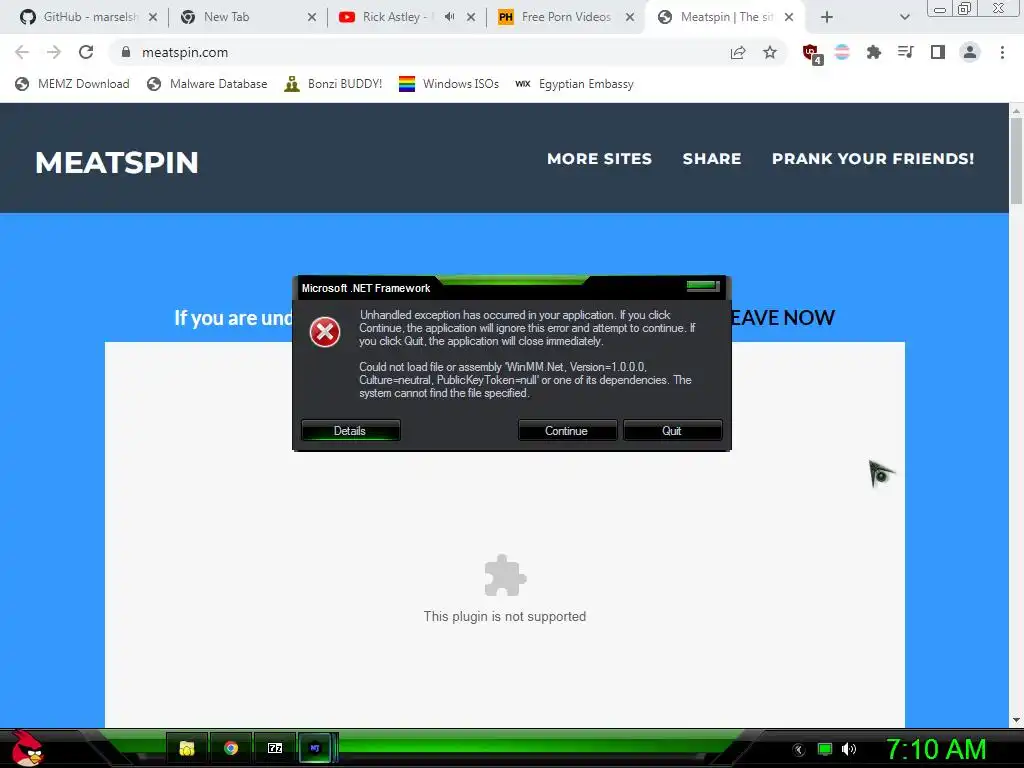Close the New Tab tab

pos(312,18)
